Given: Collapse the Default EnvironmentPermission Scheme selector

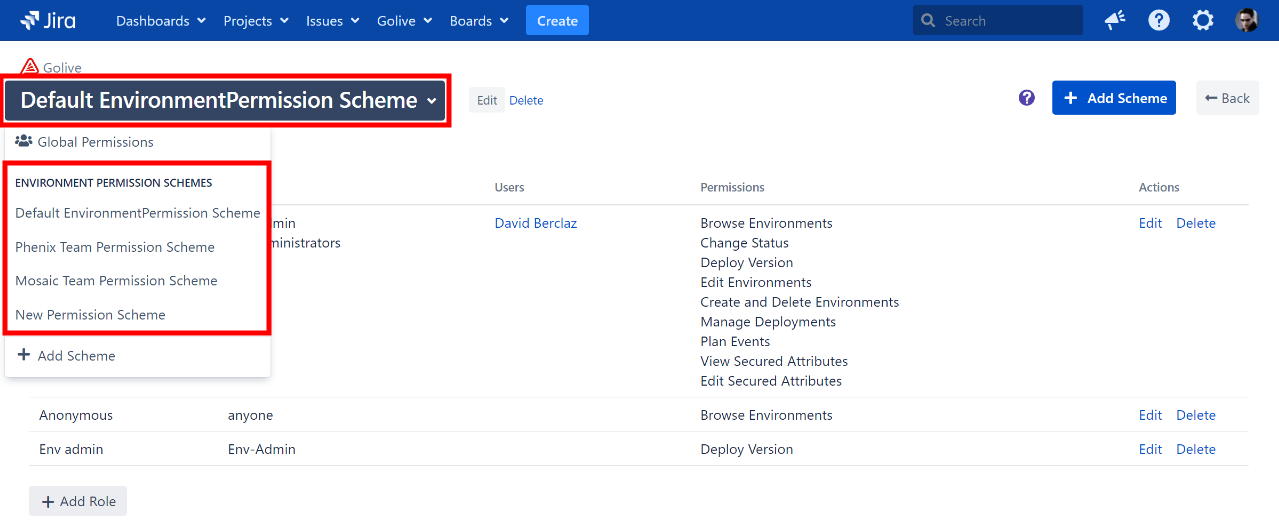Looking at the screenshot, I should click(227, 100).
